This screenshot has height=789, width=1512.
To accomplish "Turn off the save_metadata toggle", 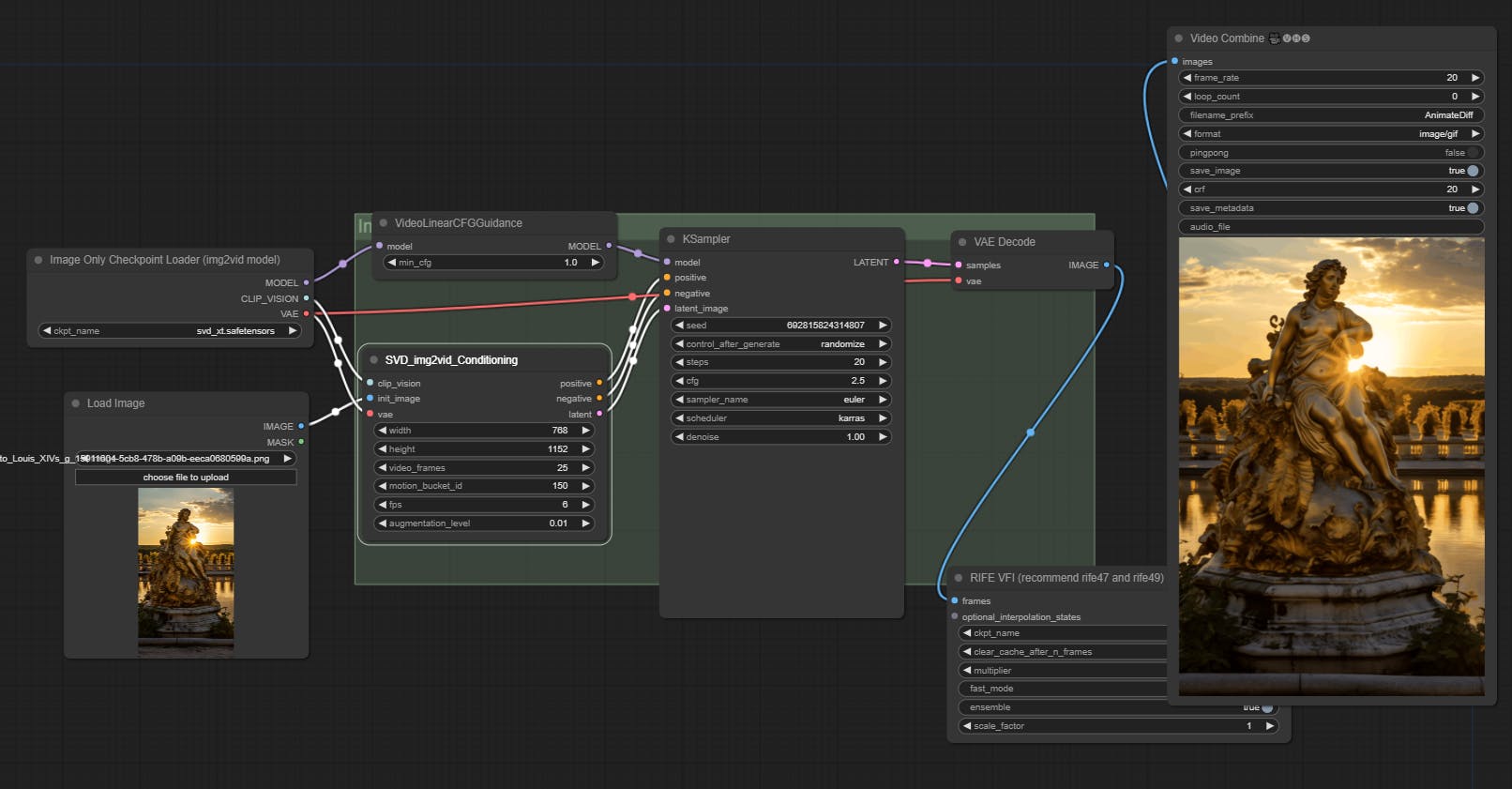I will [1472, 208].
